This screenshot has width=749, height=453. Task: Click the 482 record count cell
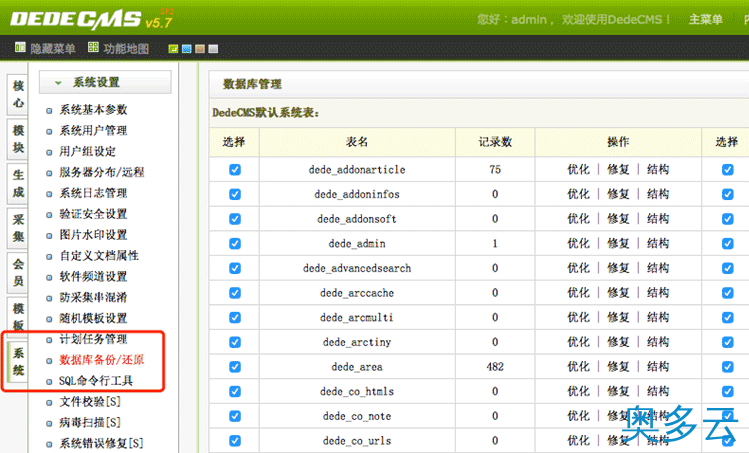coord(495,367)
